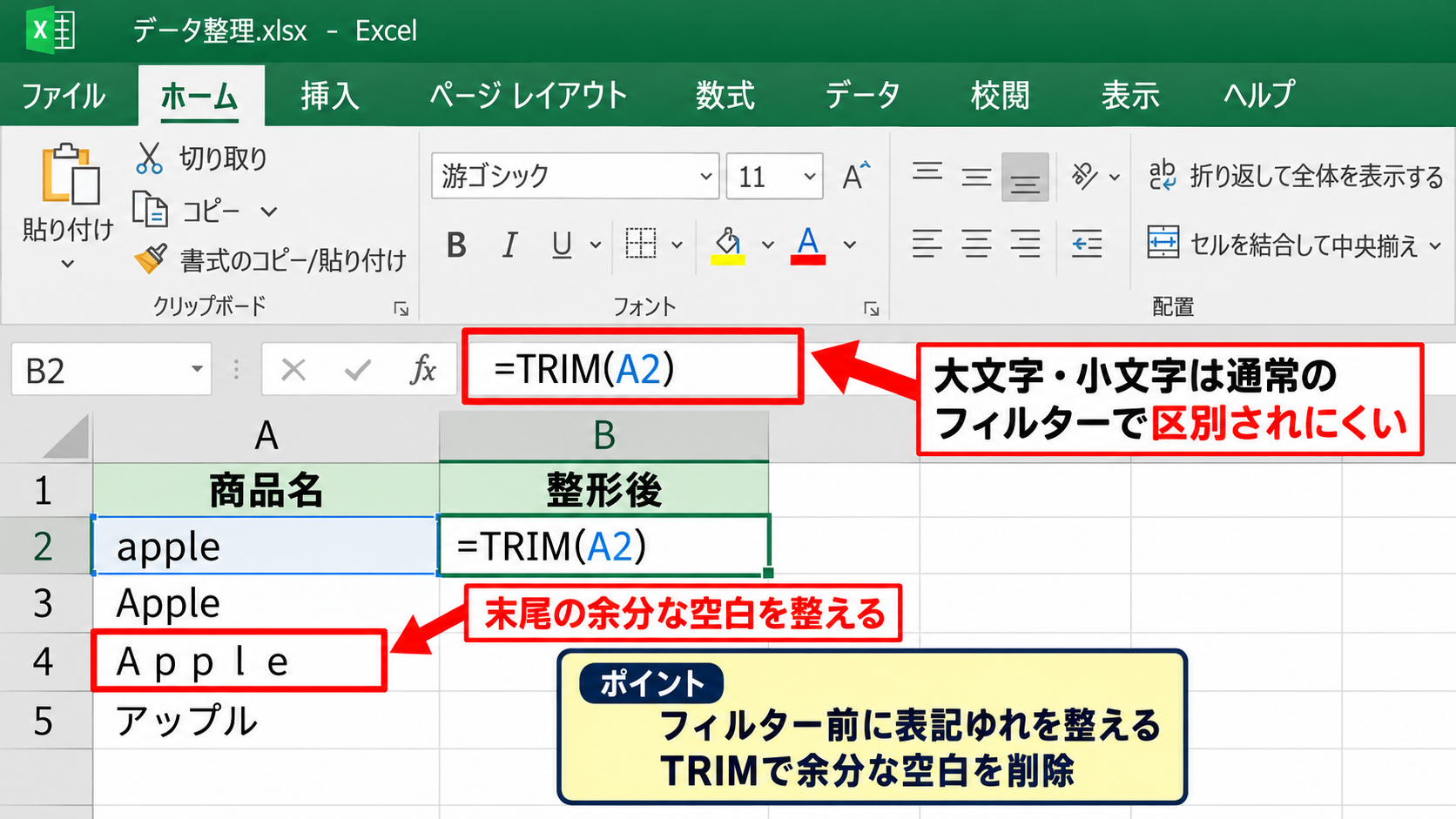Click the scissors Cut icon
1456x819 pixels.
tap(149, 158)
